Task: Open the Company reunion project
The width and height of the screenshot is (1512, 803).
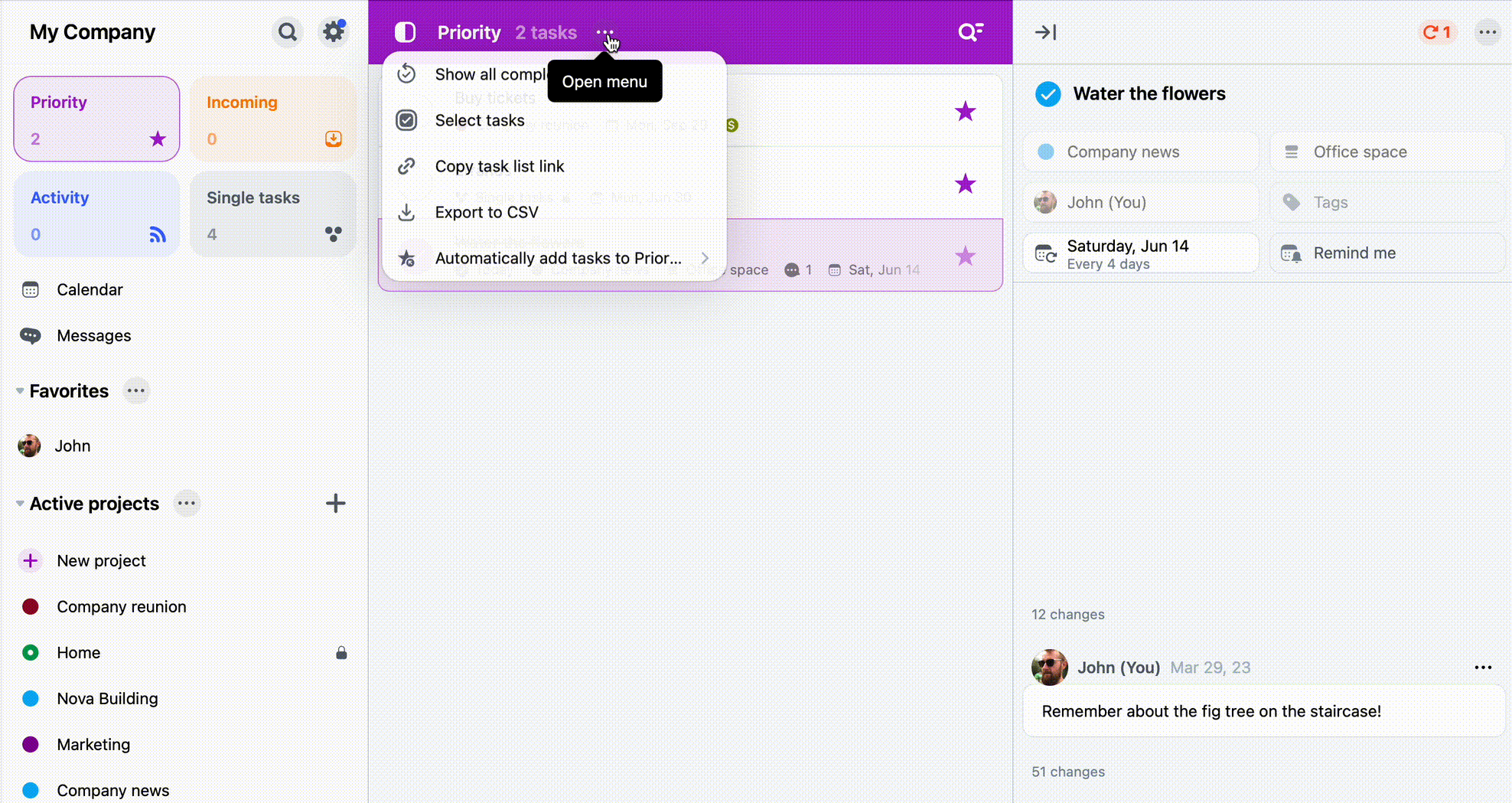Action: (121, 606)
